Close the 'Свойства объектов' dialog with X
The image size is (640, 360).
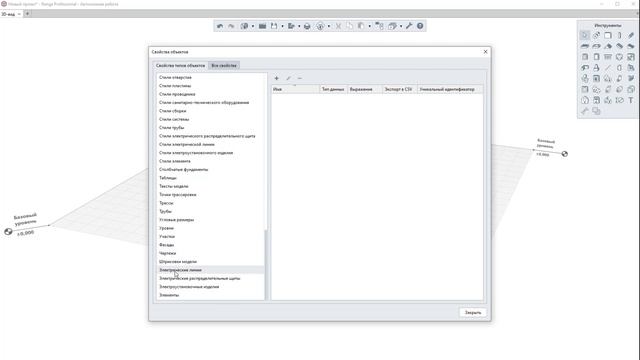click(x=485, y=52)
